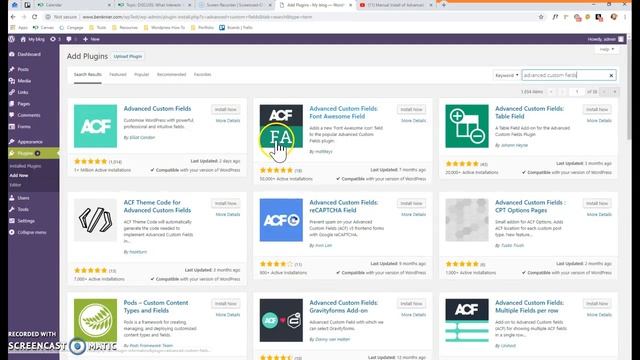Screen dimensions: 640x360
Task: Open More Details for Advanced Custom Fields
Action: click(x=228, y=121)
